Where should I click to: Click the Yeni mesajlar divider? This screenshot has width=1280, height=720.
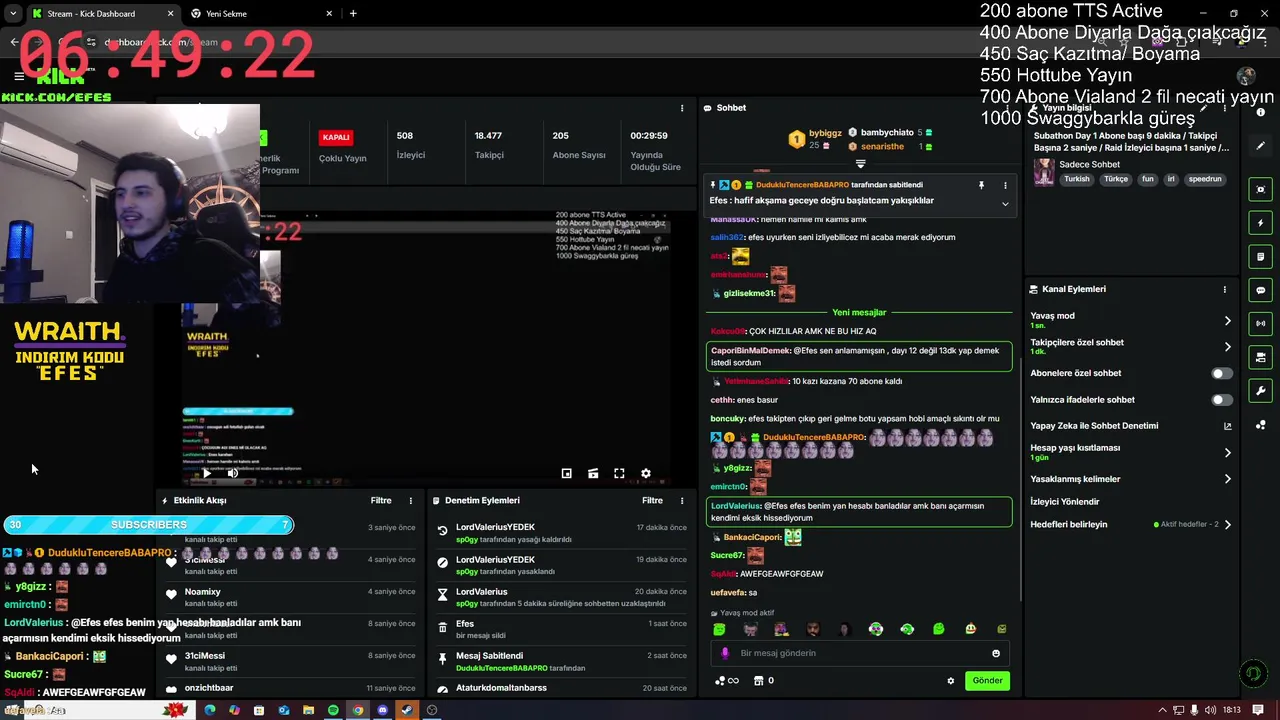(x=859, y=312)
